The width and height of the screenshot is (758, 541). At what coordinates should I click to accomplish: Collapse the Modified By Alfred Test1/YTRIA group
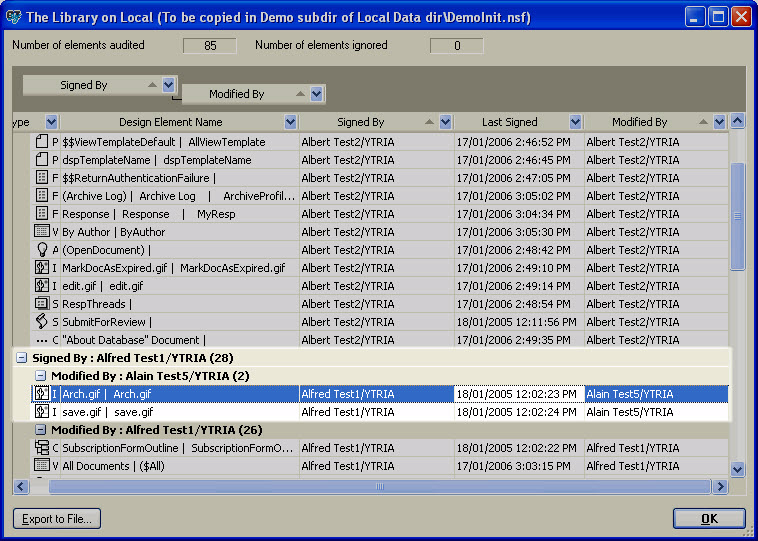click(x=40, y=430)
